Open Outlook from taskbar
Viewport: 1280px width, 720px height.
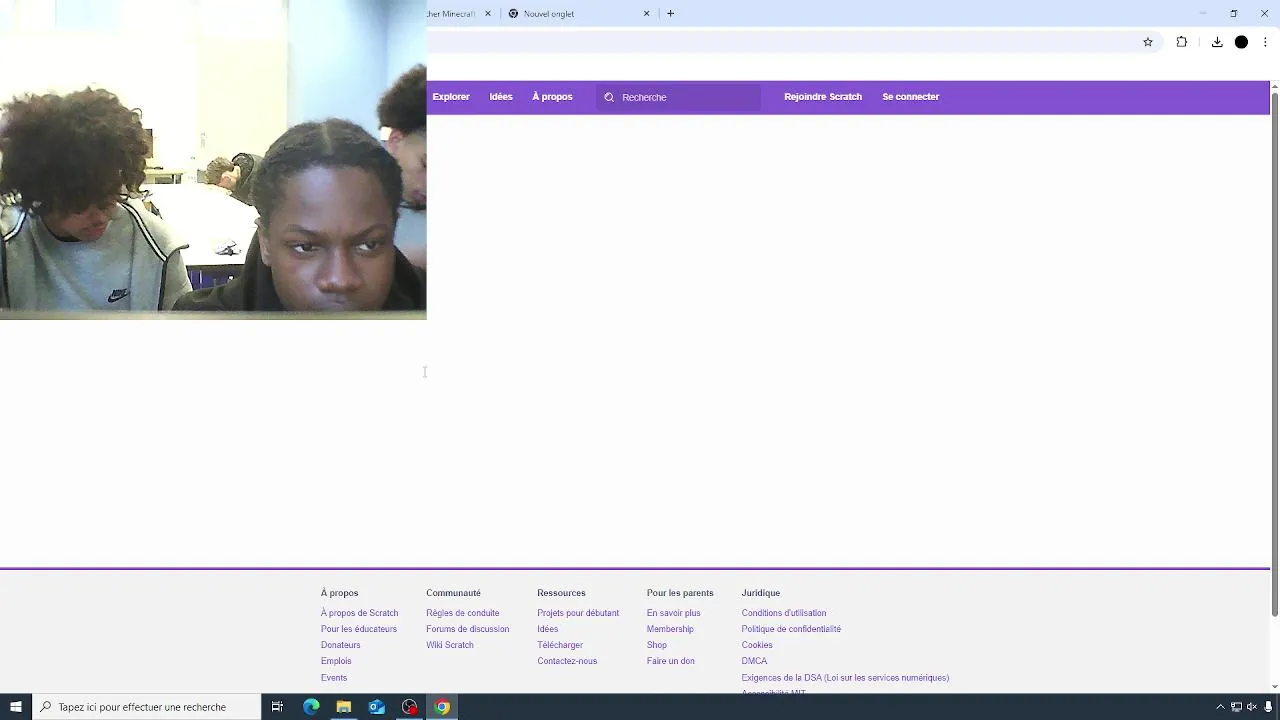377,707
